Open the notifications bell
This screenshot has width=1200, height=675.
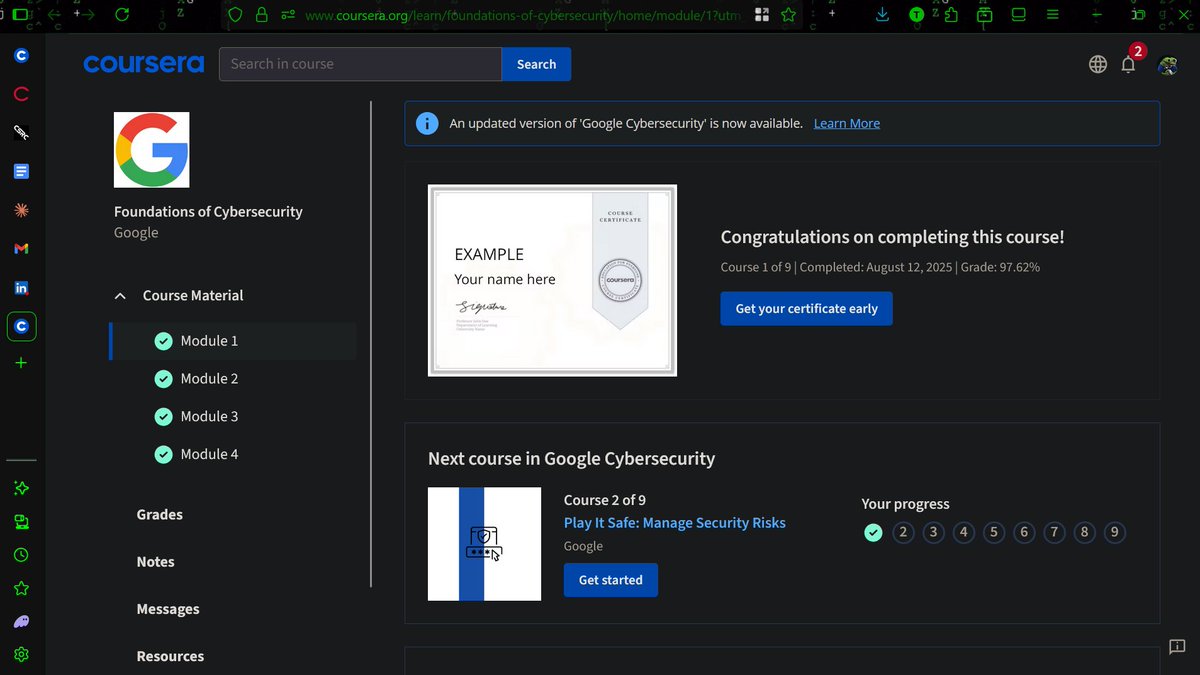pyautogui.click(x=1128, y=64)
